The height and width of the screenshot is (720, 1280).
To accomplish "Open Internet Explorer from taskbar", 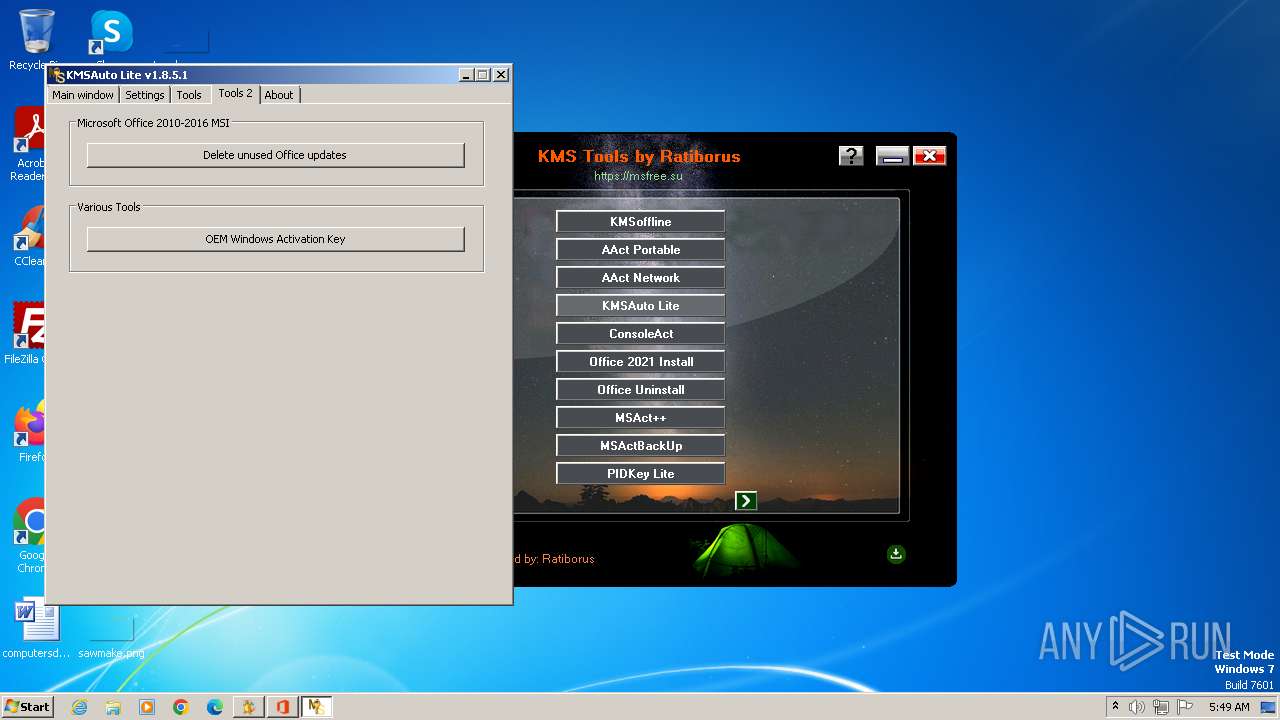I will [79, 707].
